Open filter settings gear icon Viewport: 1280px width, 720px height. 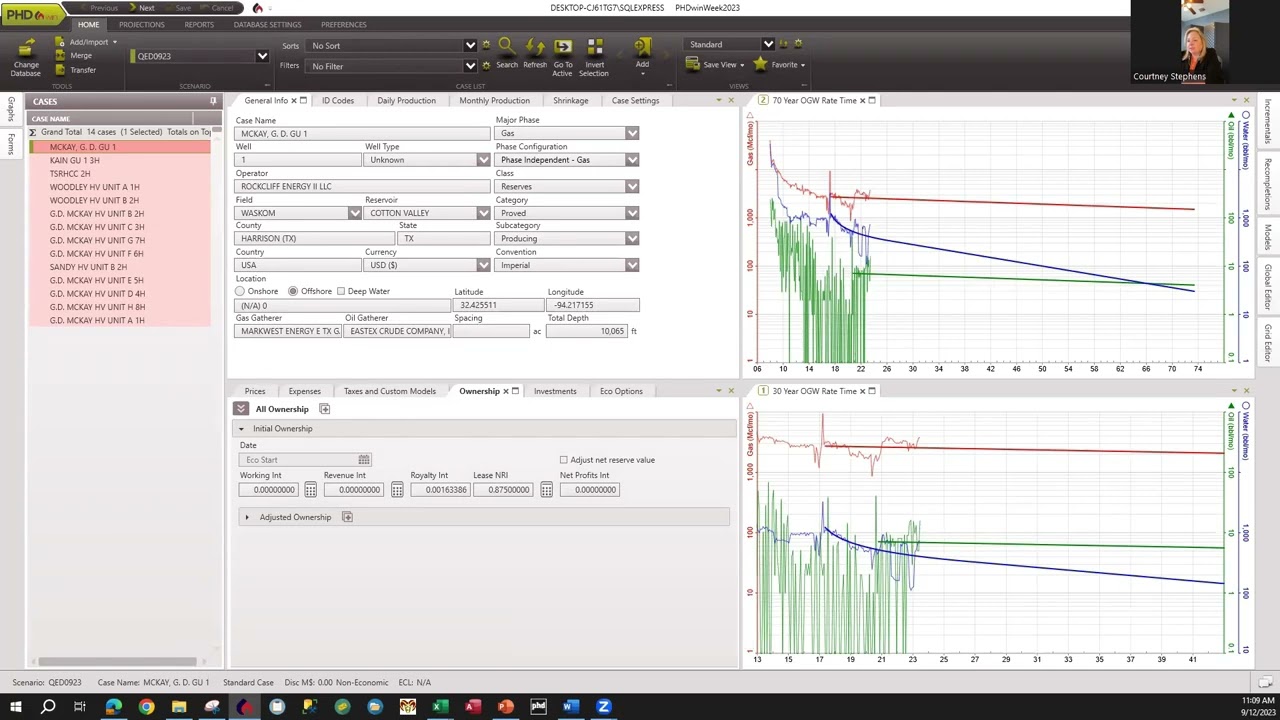[x=486, y=66]
